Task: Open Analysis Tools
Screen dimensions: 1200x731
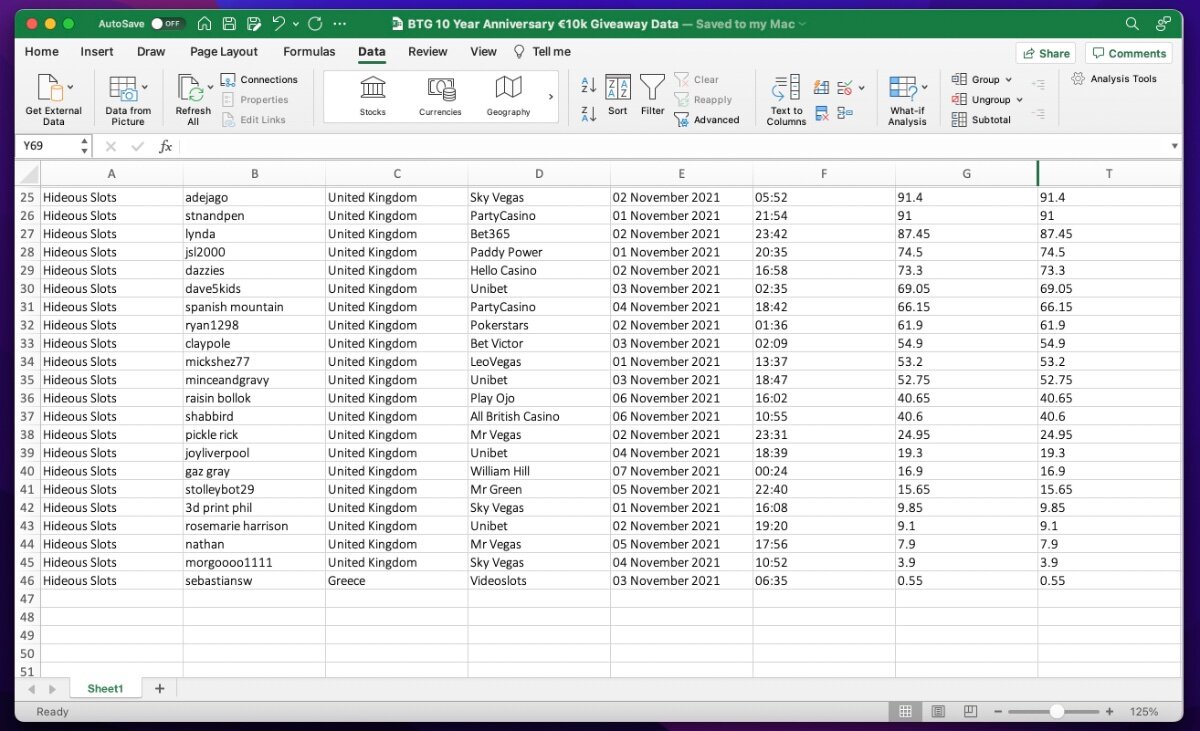Action: pos(1114,79)
